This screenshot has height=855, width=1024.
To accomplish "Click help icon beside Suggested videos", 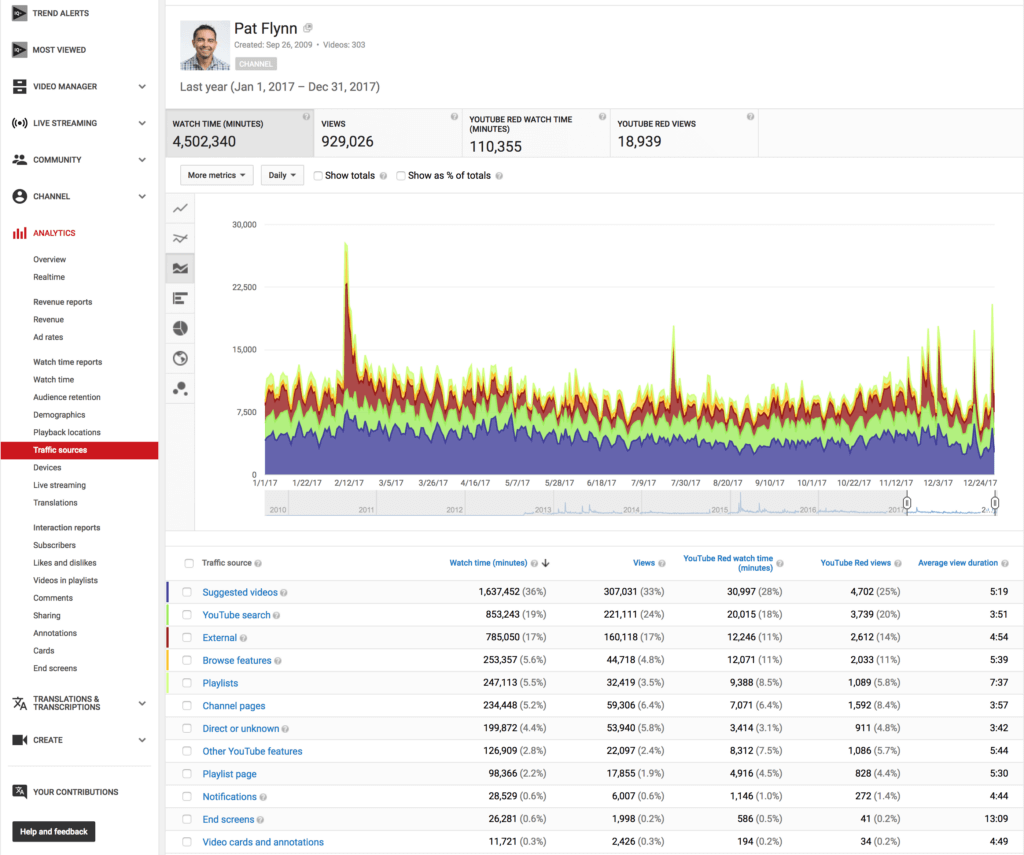I will click(x=283, y=593).
